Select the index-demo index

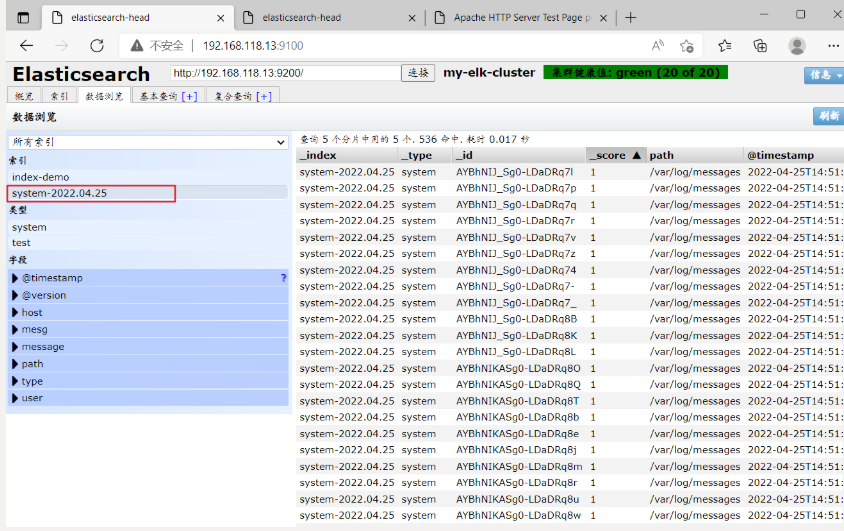coord(148,177)
